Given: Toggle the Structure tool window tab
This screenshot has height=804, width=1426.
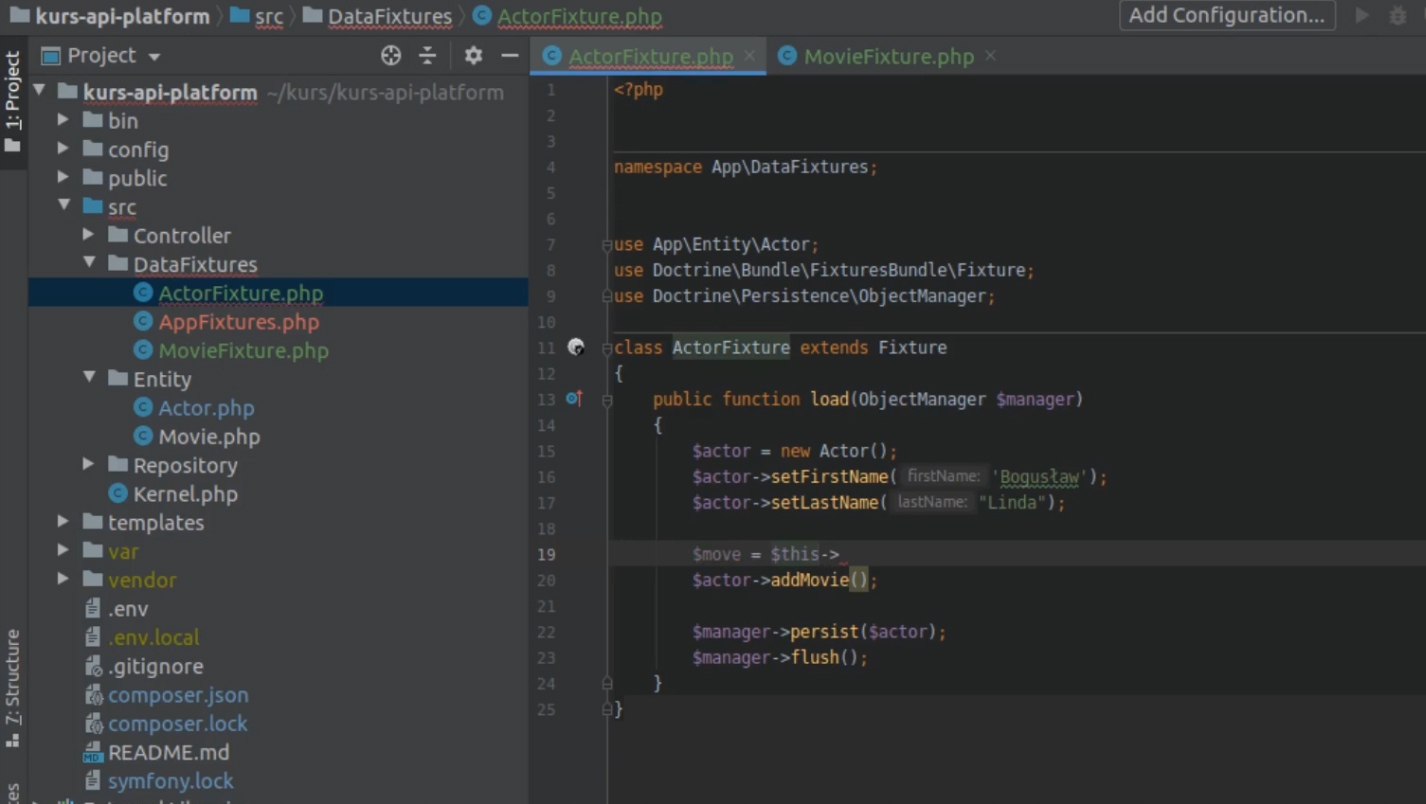Looking at the screenshot, I should (x=13, y=685).
